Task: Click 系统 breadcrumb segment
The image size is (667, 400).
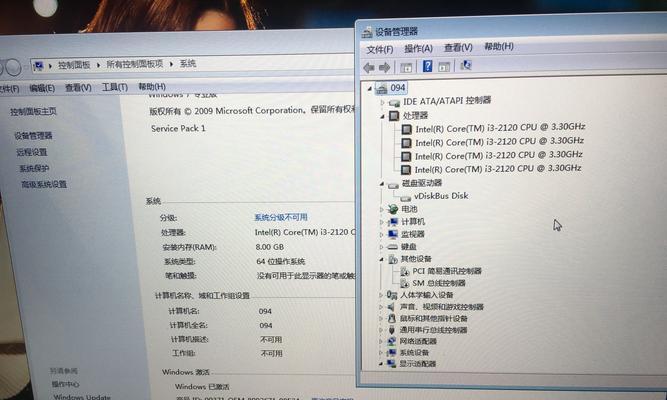Action: 188,63
